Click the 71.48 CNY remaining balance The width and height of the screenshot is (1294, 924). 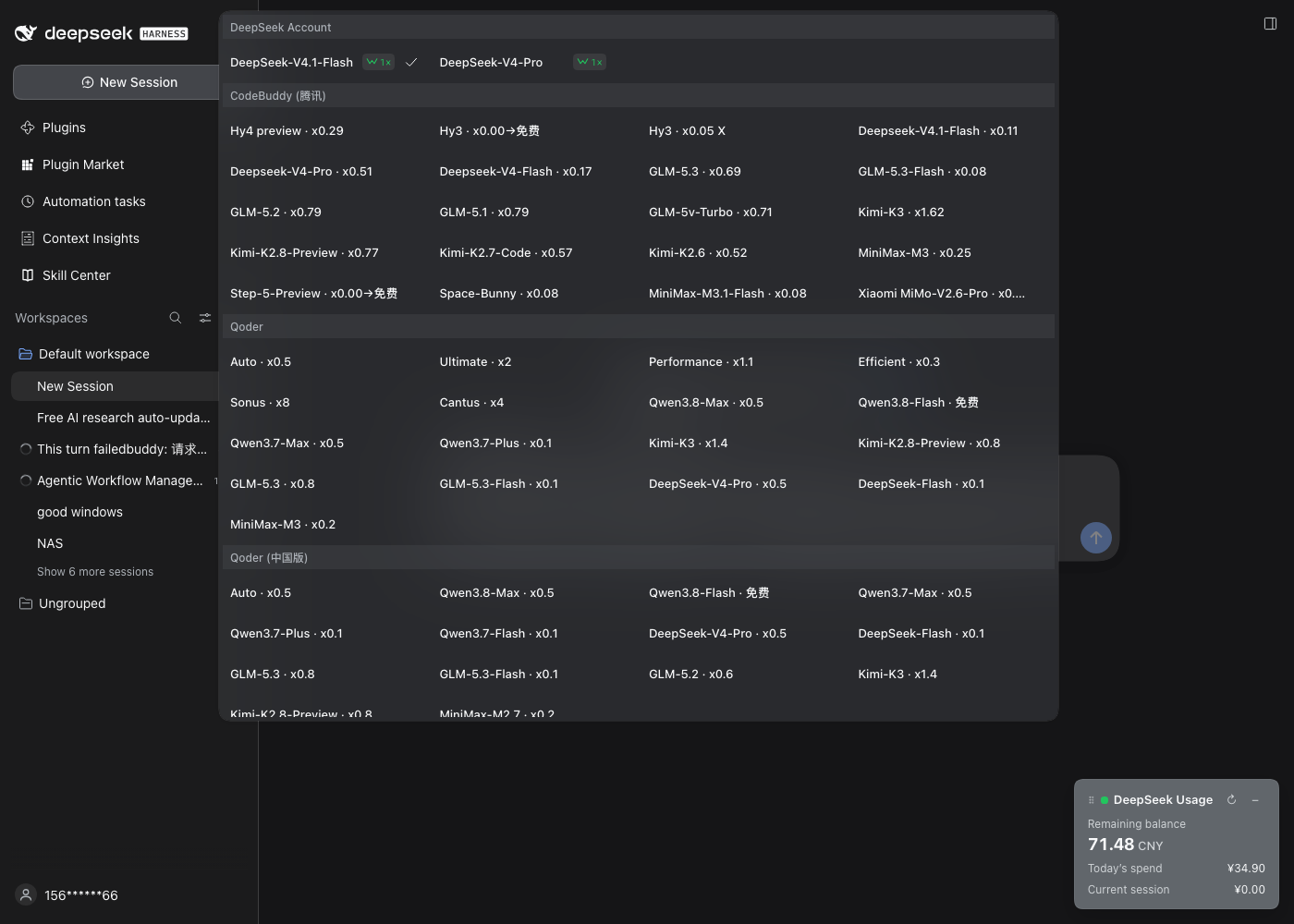1126,845
